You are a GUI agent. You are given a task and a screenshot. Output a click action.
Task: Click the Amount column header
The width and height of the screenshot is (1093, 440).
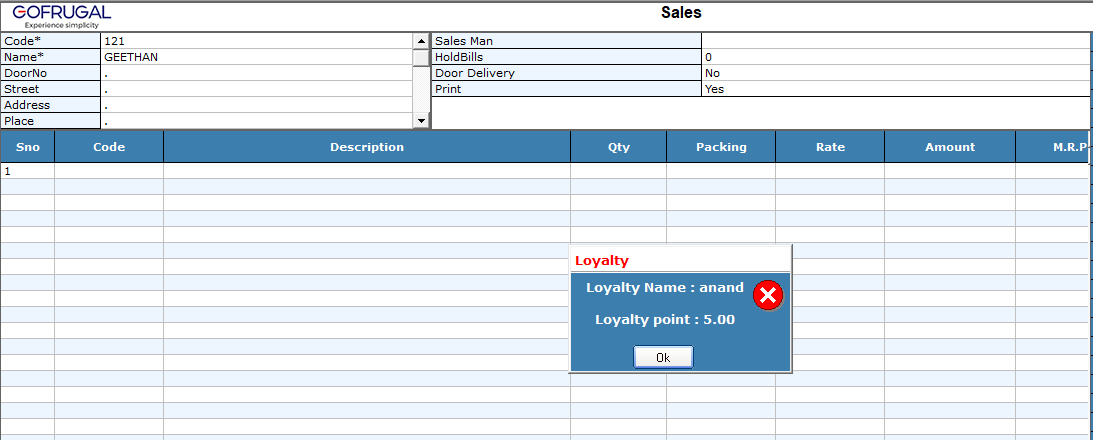[949, 147]
